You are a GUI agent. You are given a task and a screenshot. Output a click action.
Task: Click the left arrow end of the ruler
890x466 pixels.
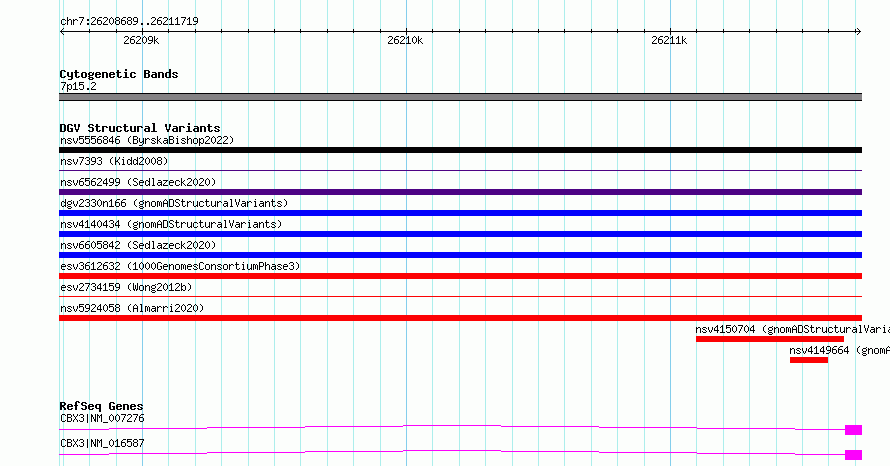click(x=62, y=32)
